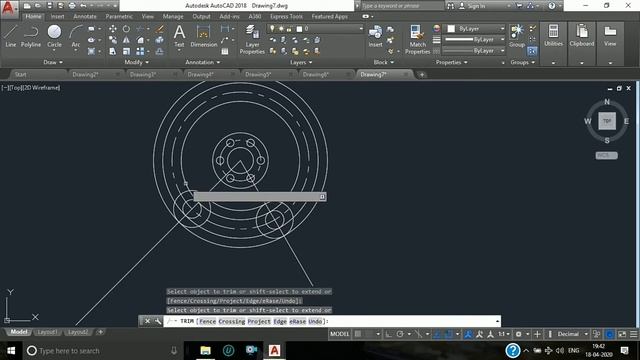Select the Line draw tool
This screenshot has width=640, height=360.
[x=11, y=36]
